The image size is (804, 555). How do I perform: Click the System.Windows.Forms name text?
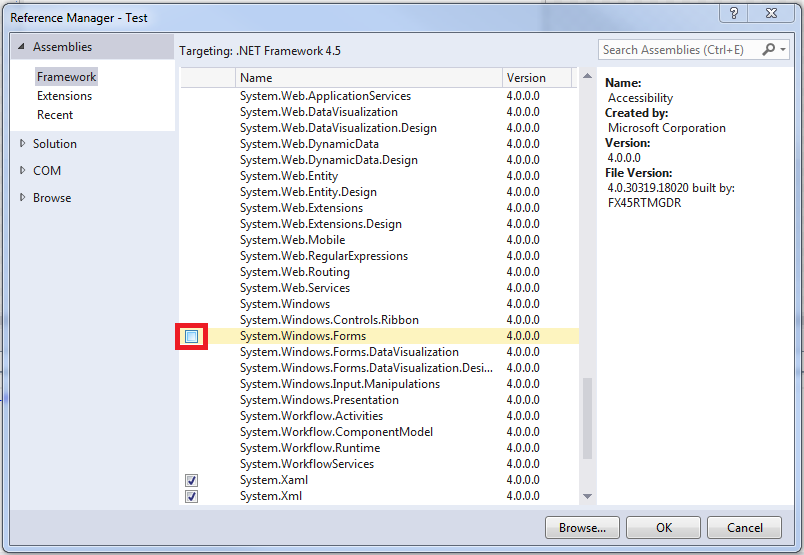click(x=303, y=336)
